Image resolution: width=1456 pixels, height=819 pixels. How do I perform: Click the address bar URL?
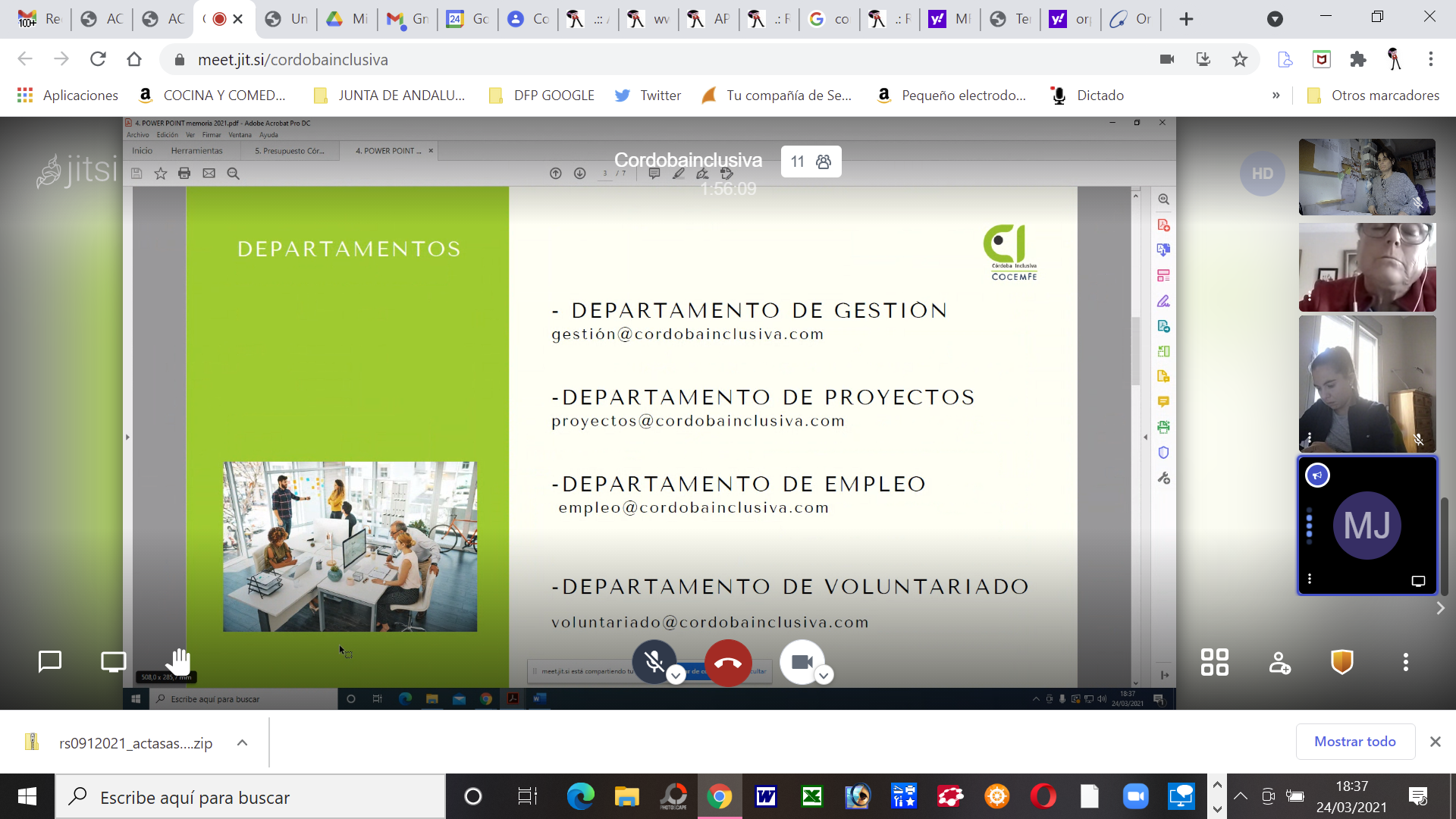click(x=293, y=59)
